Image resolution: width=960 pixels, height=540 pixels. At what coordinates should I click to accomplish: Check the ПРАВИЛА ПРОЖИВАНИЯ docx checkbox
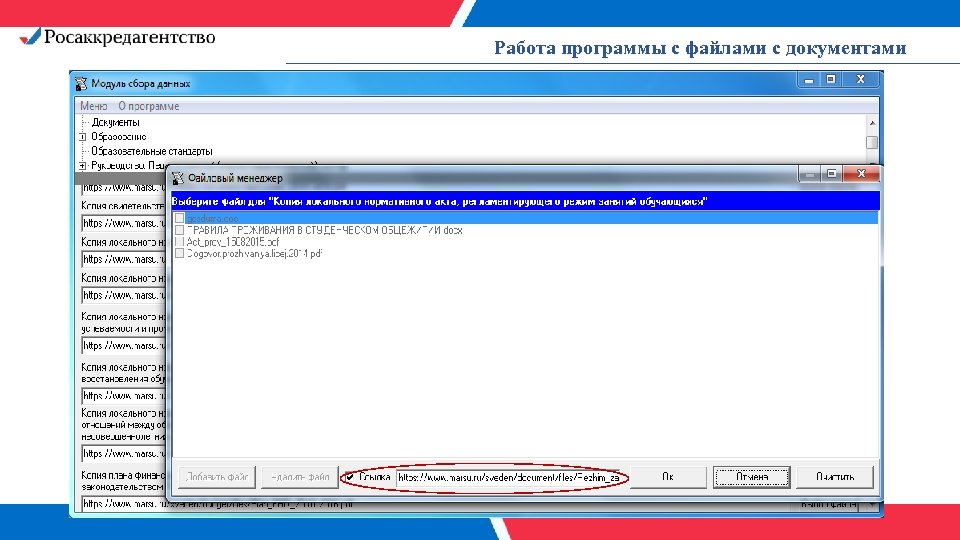(179, 230)
